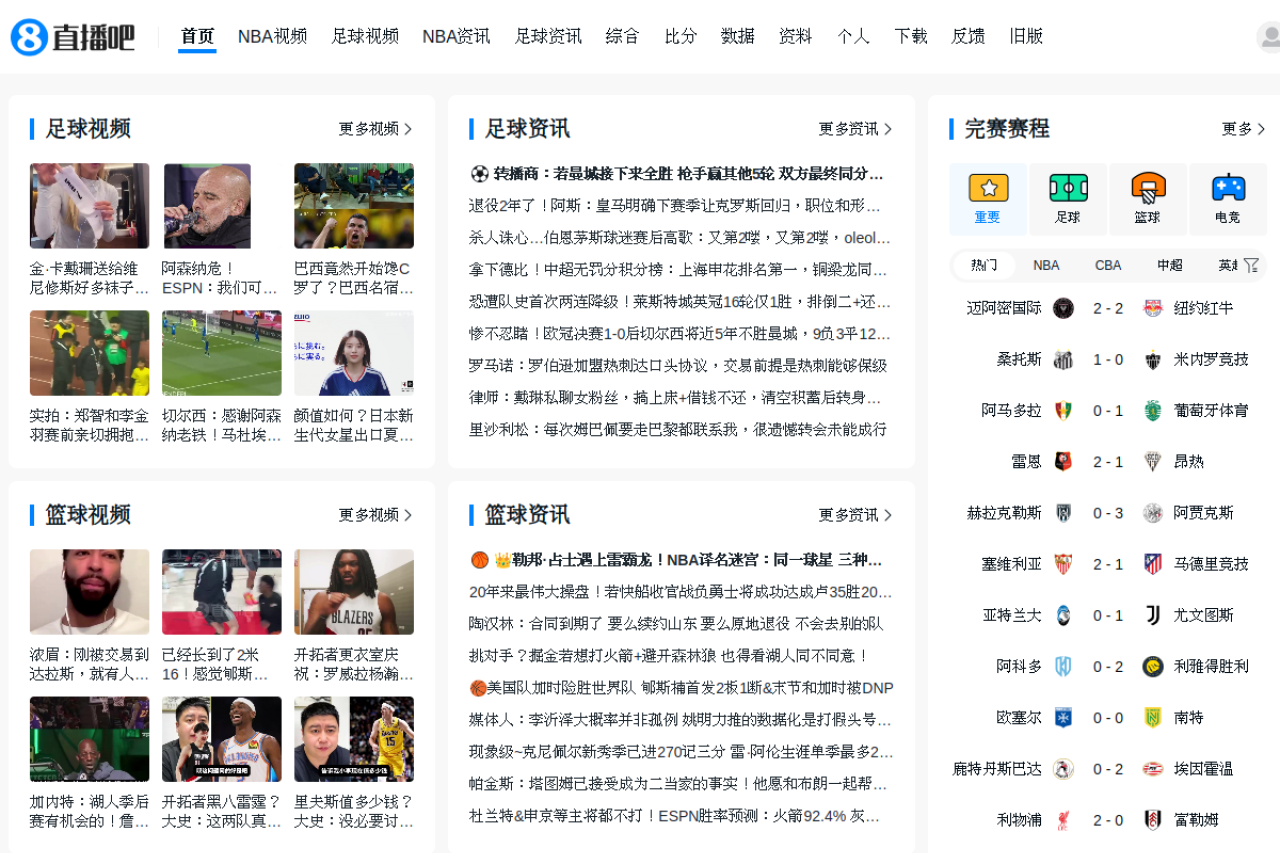Play the 颜值如何 日本新生代女星 video thumbnail

pyautogui.click(x=354, y=353)
